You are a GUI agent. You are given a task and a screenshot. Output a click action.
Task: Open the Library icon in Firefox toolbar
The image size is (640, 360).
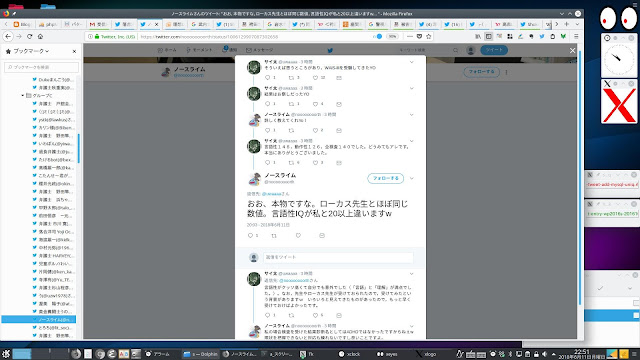pyautogui.click(x=478, y=36)
